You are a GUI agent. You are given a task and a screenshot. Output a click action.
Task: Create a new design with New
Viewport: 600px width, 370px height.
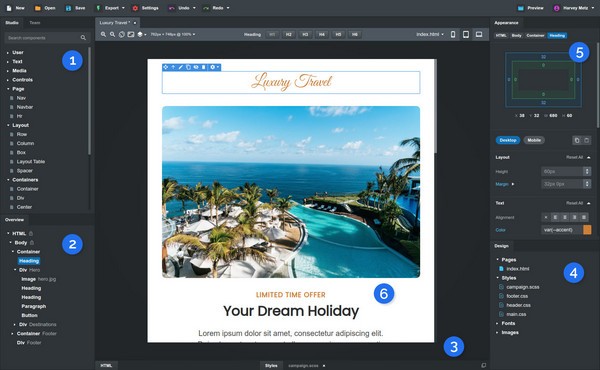tap(15, 8)
